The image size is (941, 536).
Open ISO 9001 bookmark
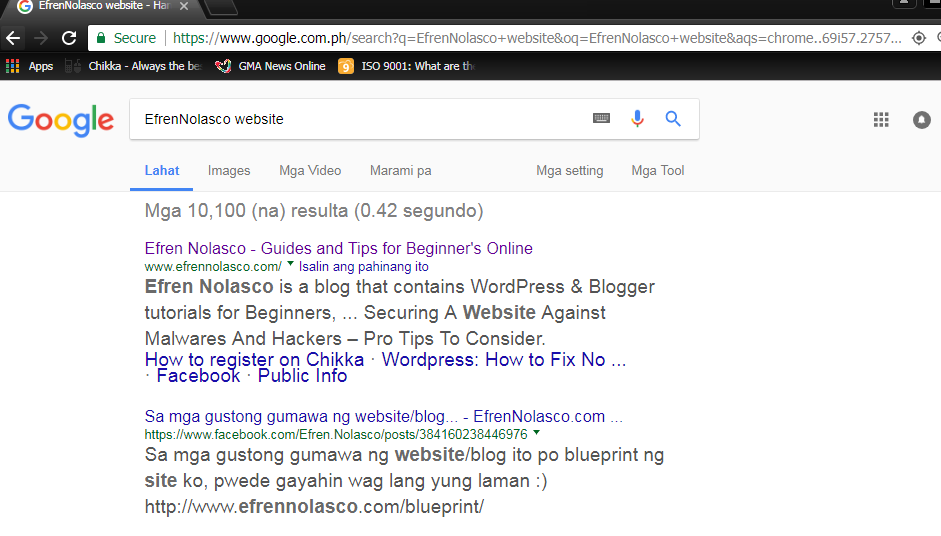(x=406, y=66)
